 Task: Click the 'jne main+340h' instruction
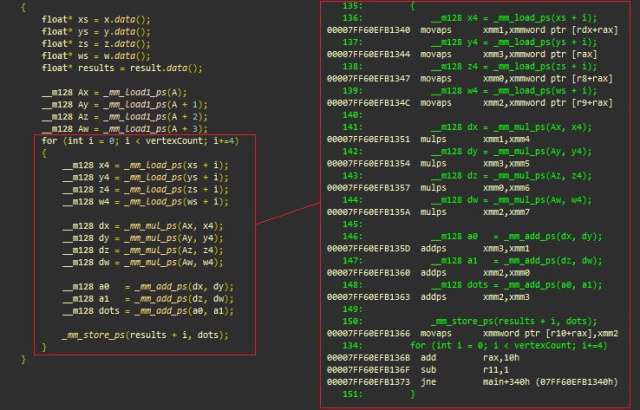(472, 382)
